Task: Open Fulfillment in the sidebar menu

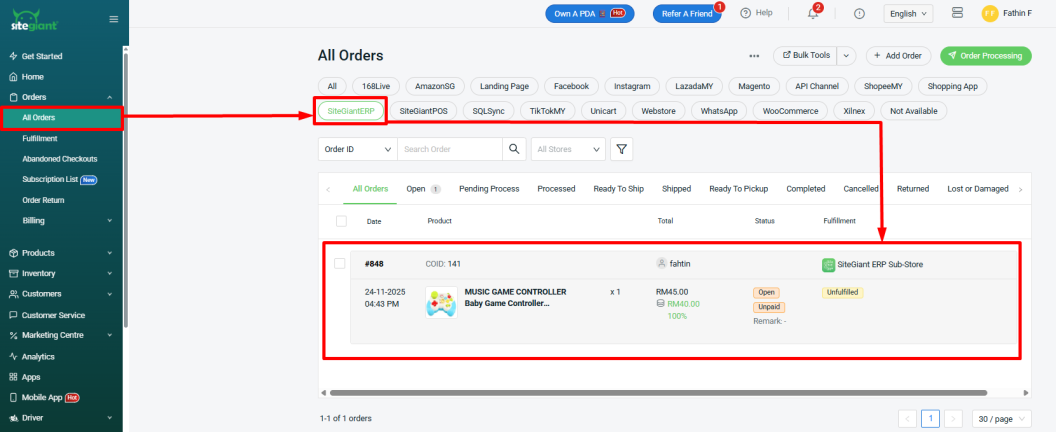Action: 40,138
